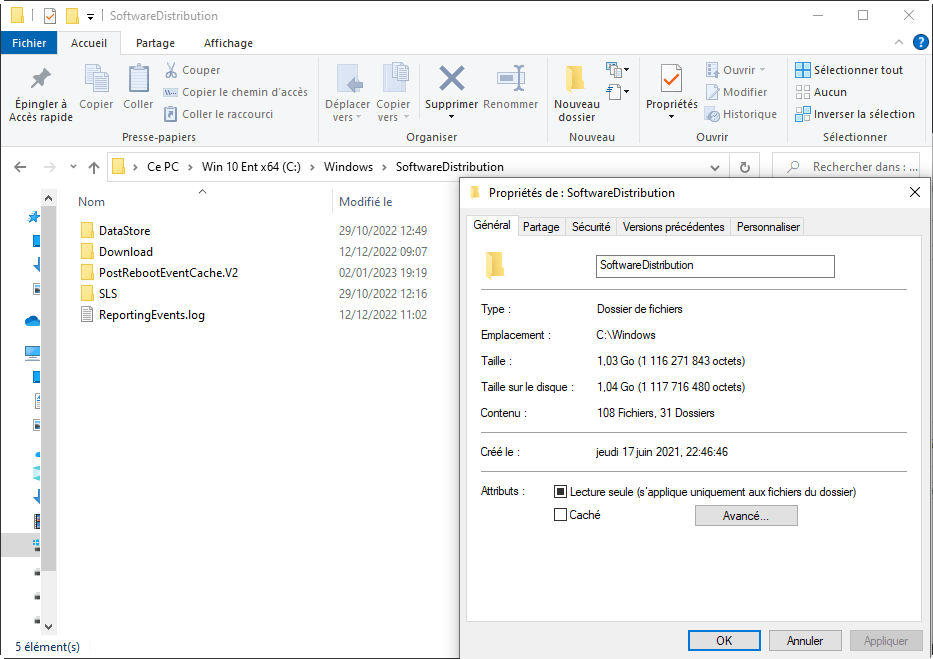Open the blue help question mark
This screenshot has height=659, width=933.
921,42
